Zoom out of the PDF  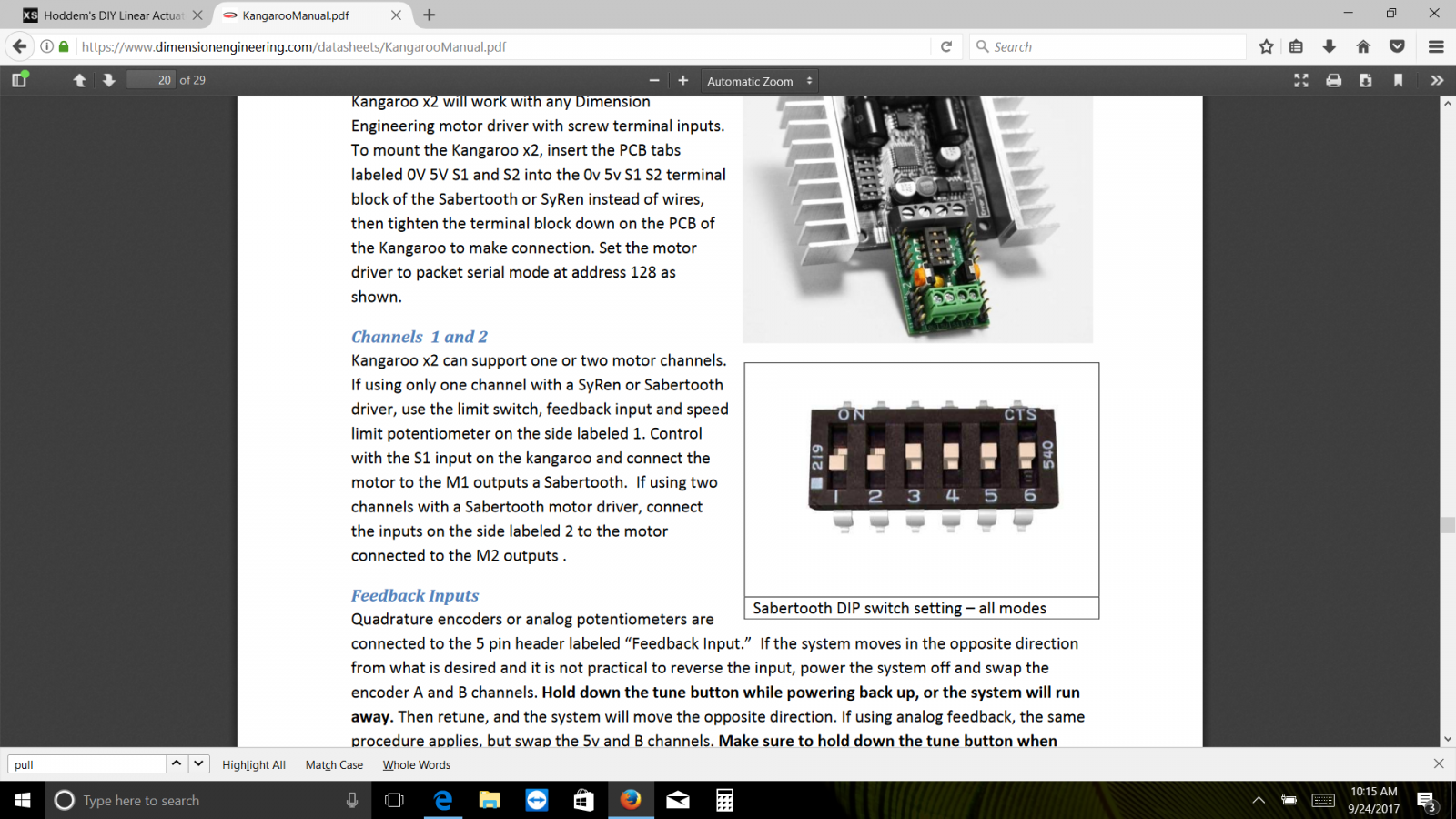[653, 80]
